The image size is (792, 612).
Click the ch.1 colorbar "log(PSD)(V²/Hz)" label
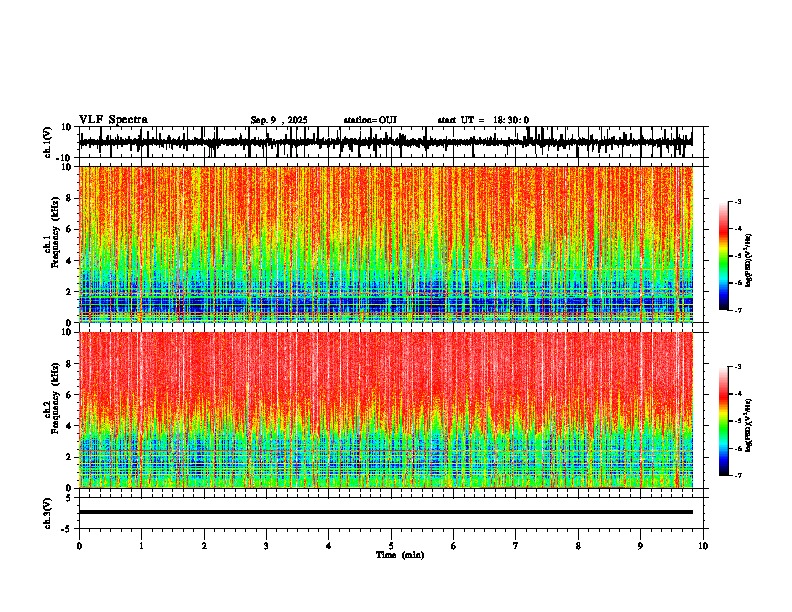pos(749,261)
